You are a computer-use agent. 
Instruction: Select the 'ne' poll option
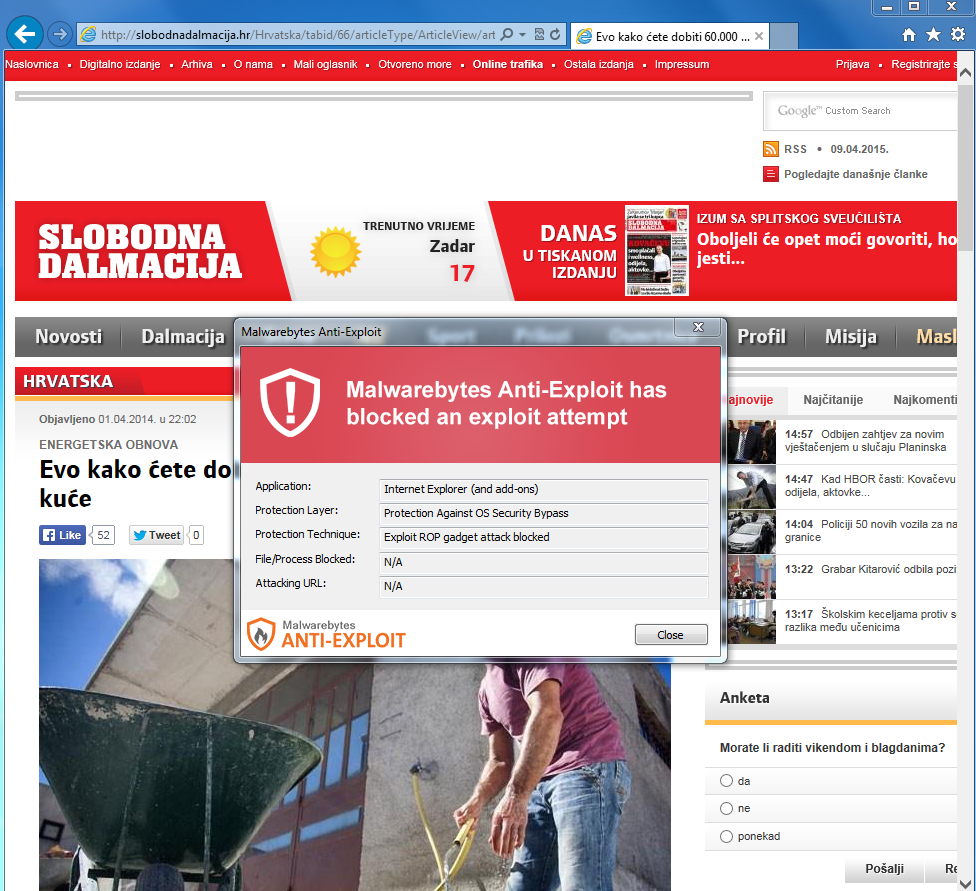[x=726, y=808]
